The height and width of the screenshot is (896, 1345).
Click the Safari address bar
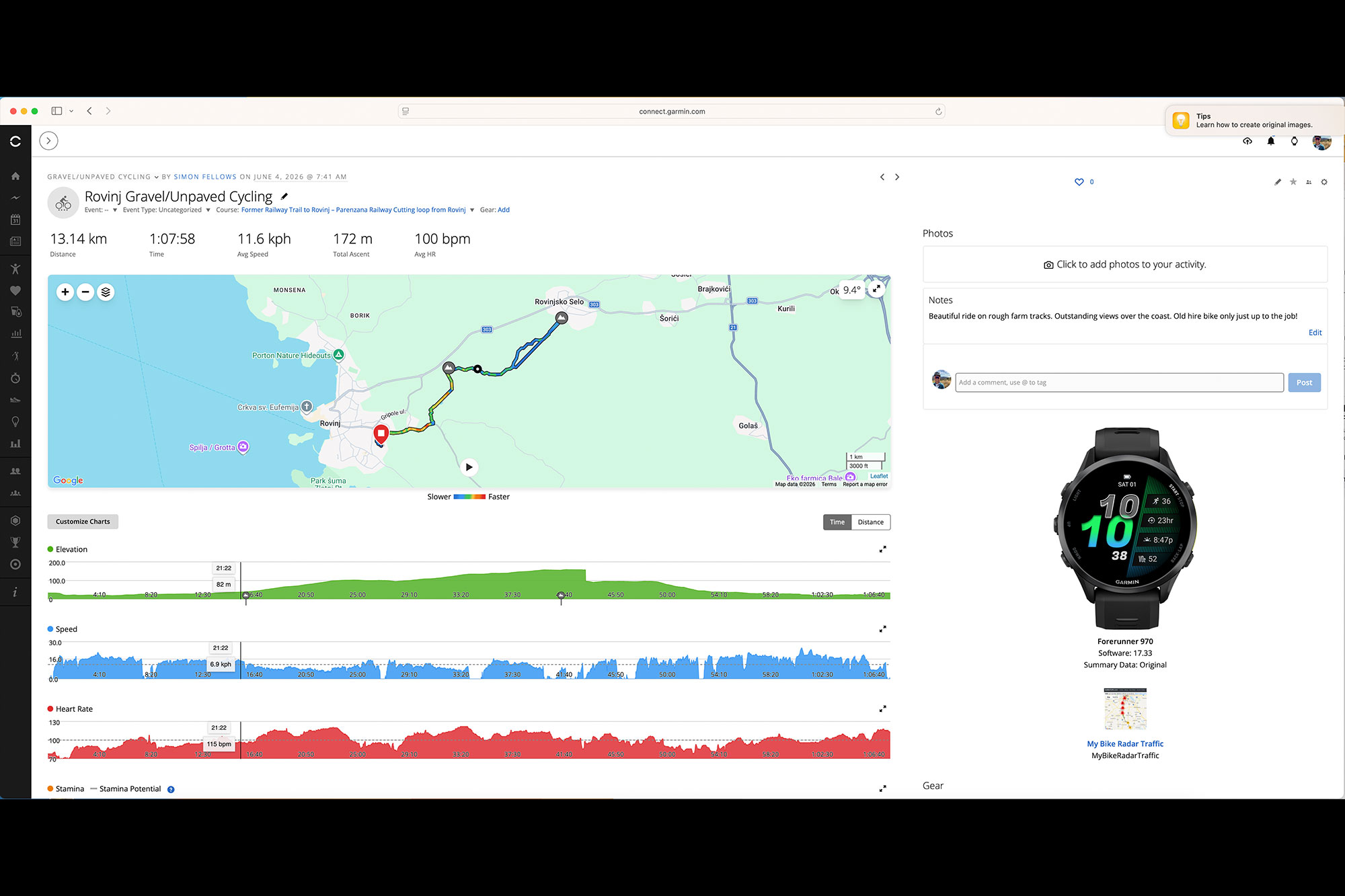pyautogui.click(x=672, y=112)
